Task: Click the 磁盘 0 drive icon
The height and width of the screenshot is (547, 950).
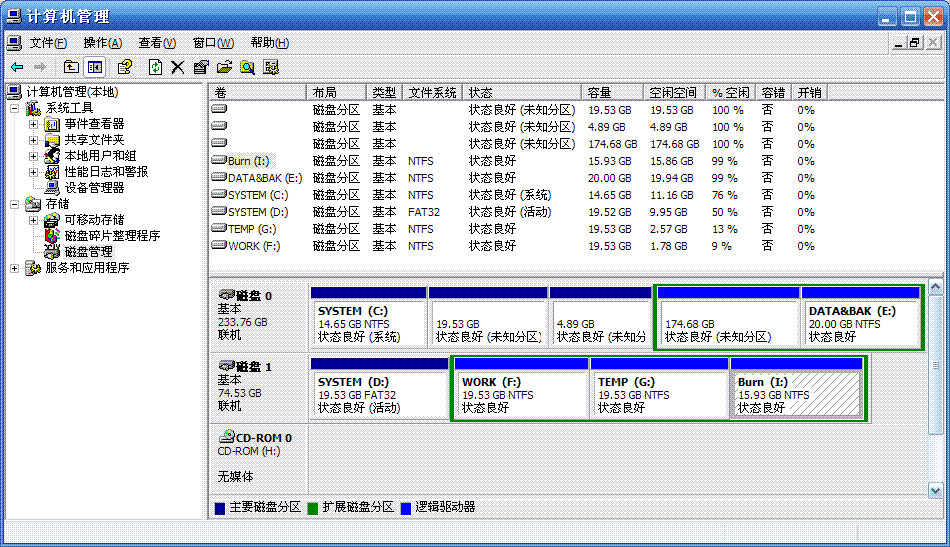Action: tap(226, 295)
